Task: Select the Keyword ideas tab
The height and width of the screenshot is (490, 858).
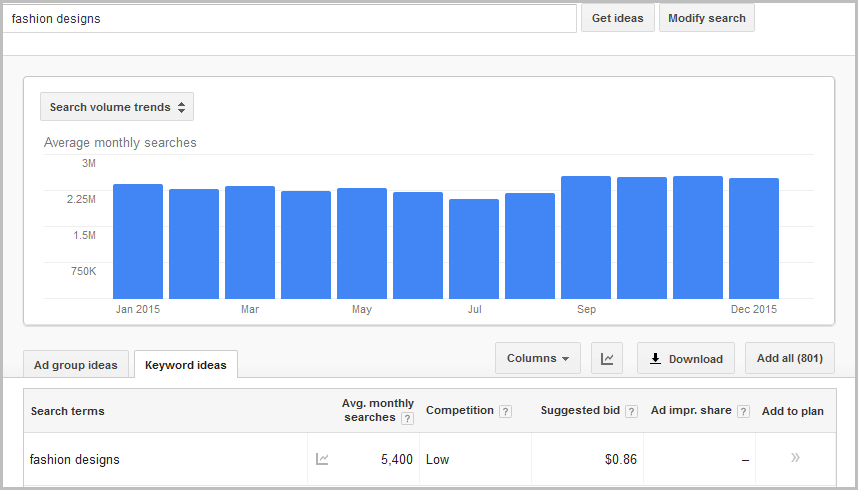Action: (186, 365)
